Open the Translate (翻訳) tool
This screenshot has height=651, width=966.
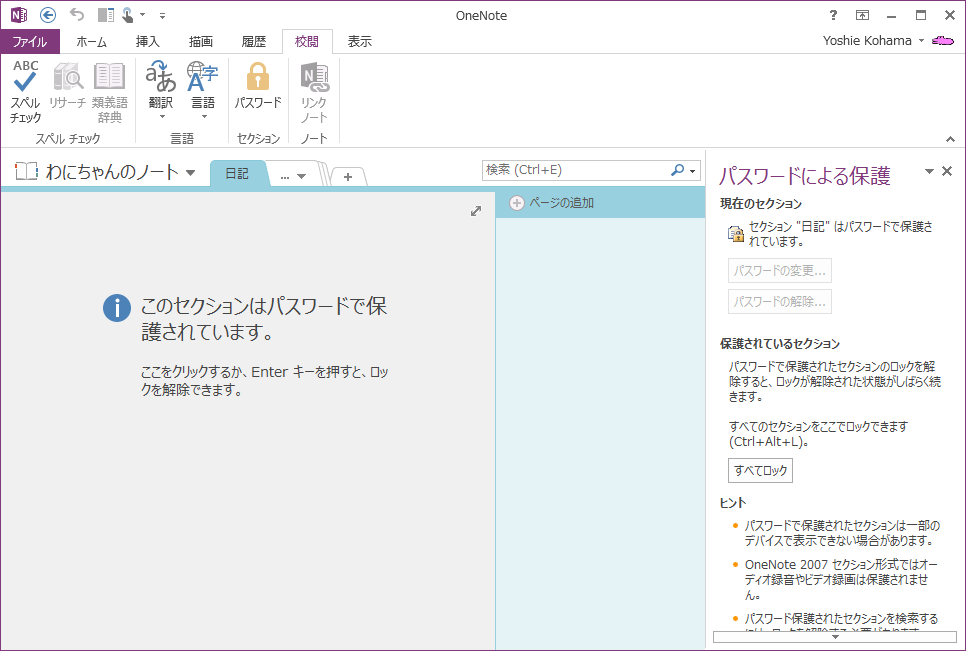(160, 85)
